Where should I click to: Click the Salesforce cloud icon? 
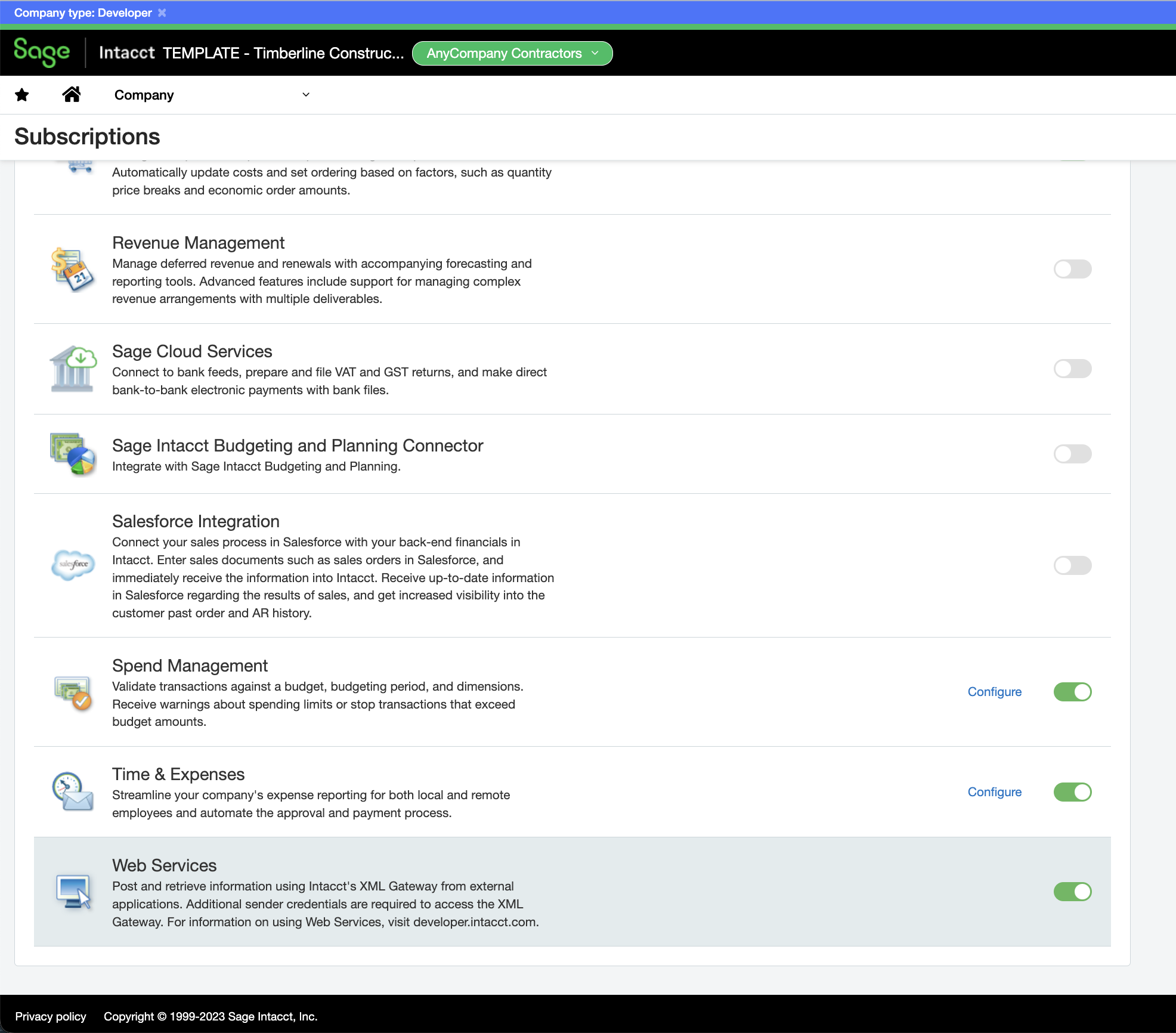pyautogui.click(x=73, y=565)
